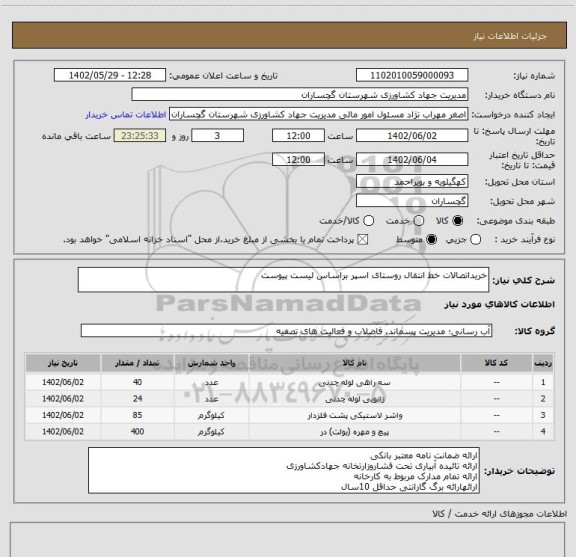Toggle the اسناد خزانه اسلامی payment checkbox
This screenshot has height=557, width=576.
click(x=363, y=240)
